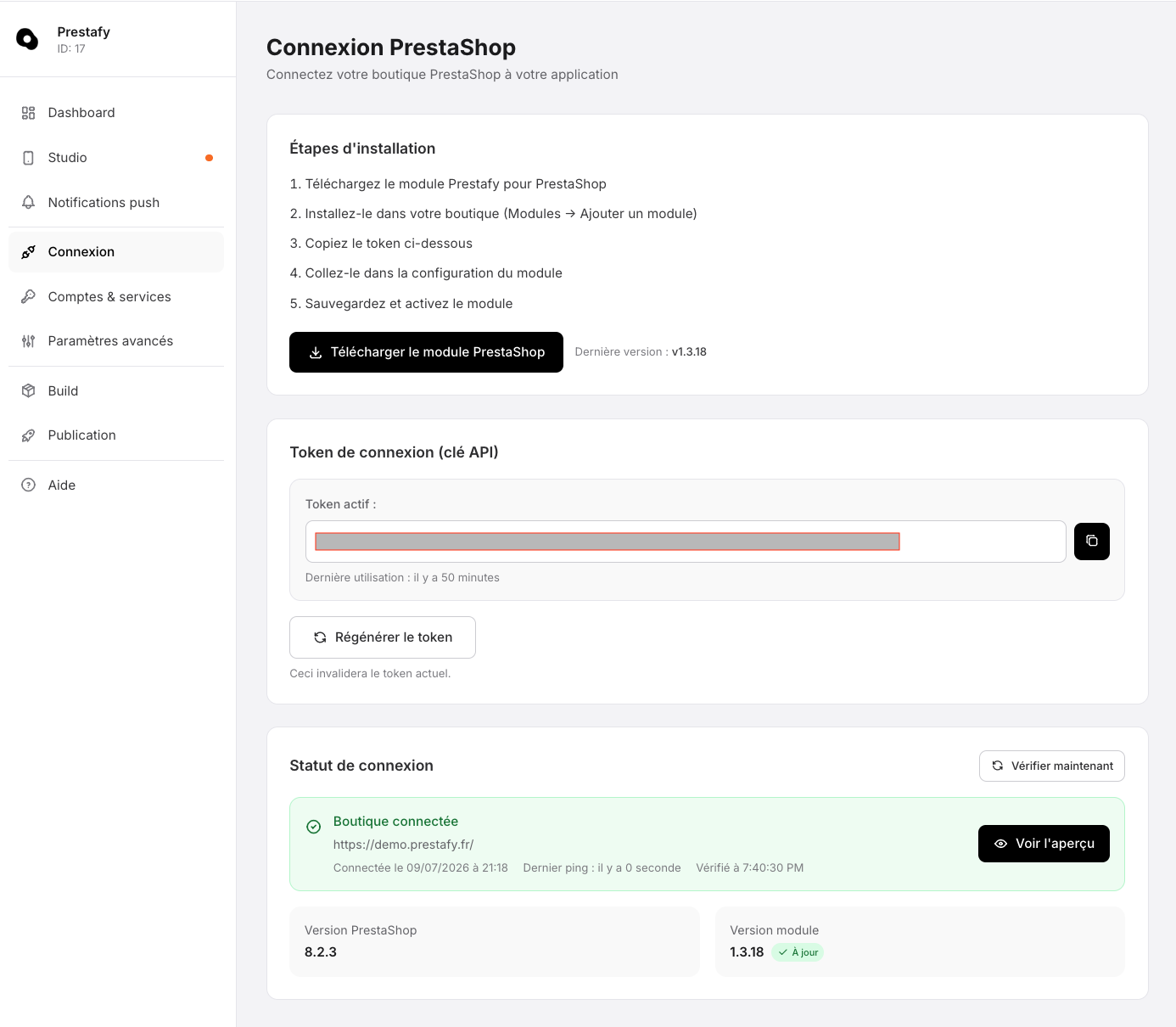The height and width of the screenshot is (1027, 1176).
Task: Open Comptes & services
Action: pos(116,296)
